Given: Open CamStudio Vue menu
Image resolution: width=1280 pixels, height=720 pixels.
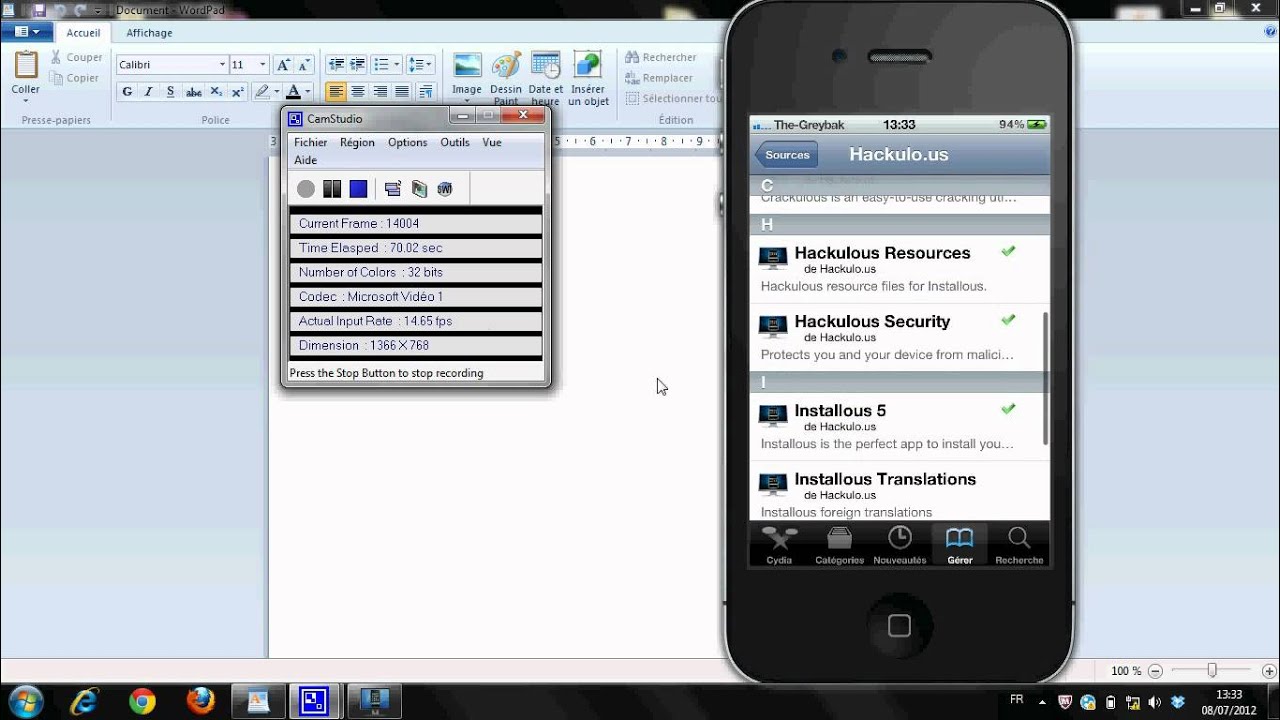Looking at the screenshot, I should click(x=492, y=142).
